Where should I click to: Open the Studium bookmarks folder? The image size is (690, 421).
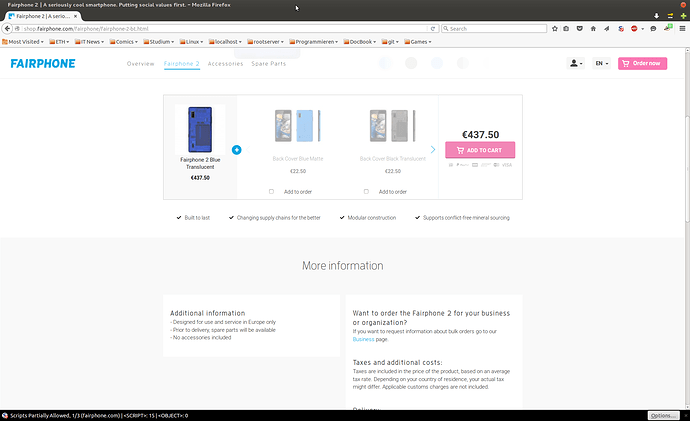(158, 42)
